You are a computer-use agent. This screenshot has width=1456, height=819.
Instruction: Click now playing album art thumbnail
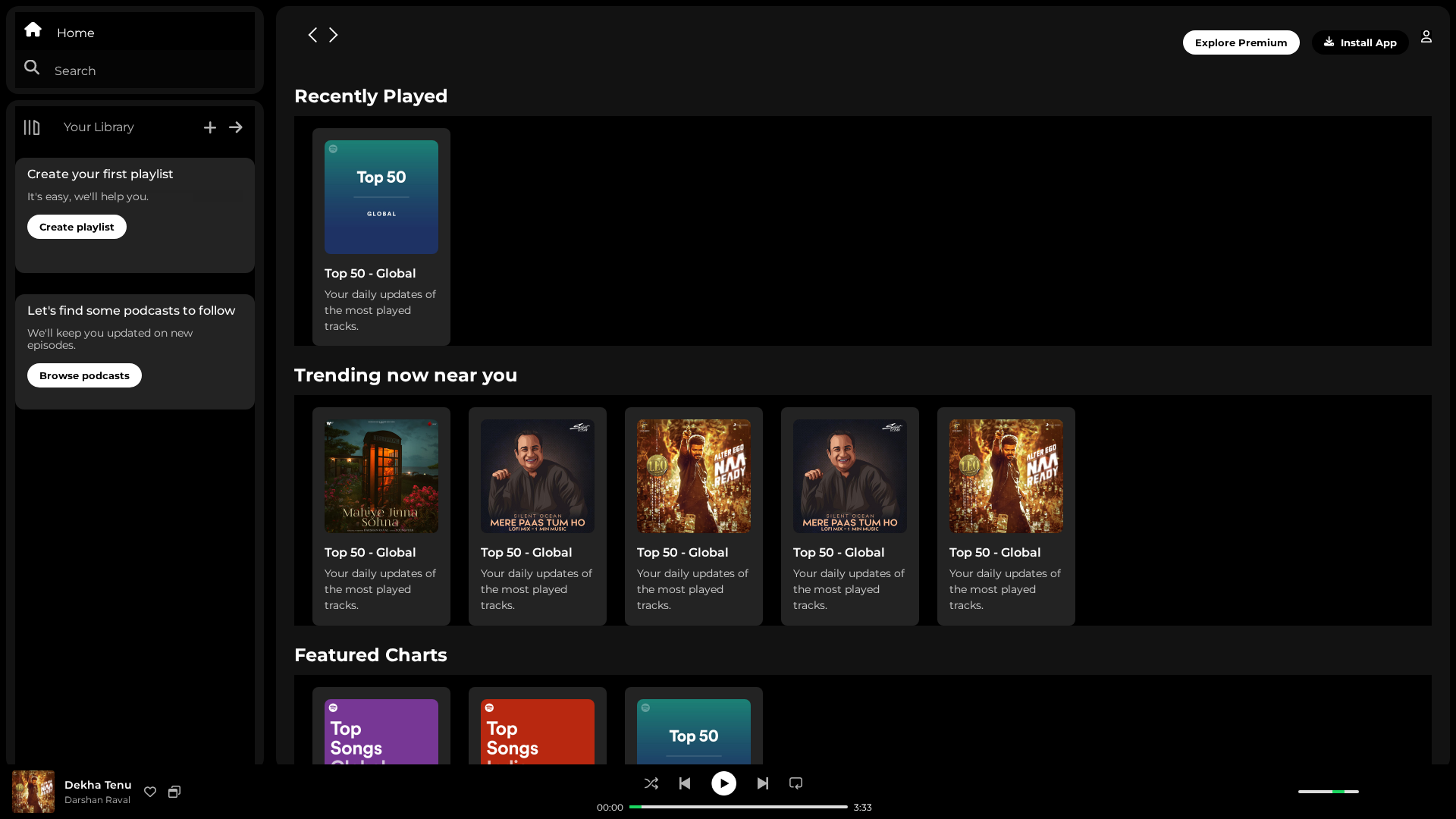(33, 792)
